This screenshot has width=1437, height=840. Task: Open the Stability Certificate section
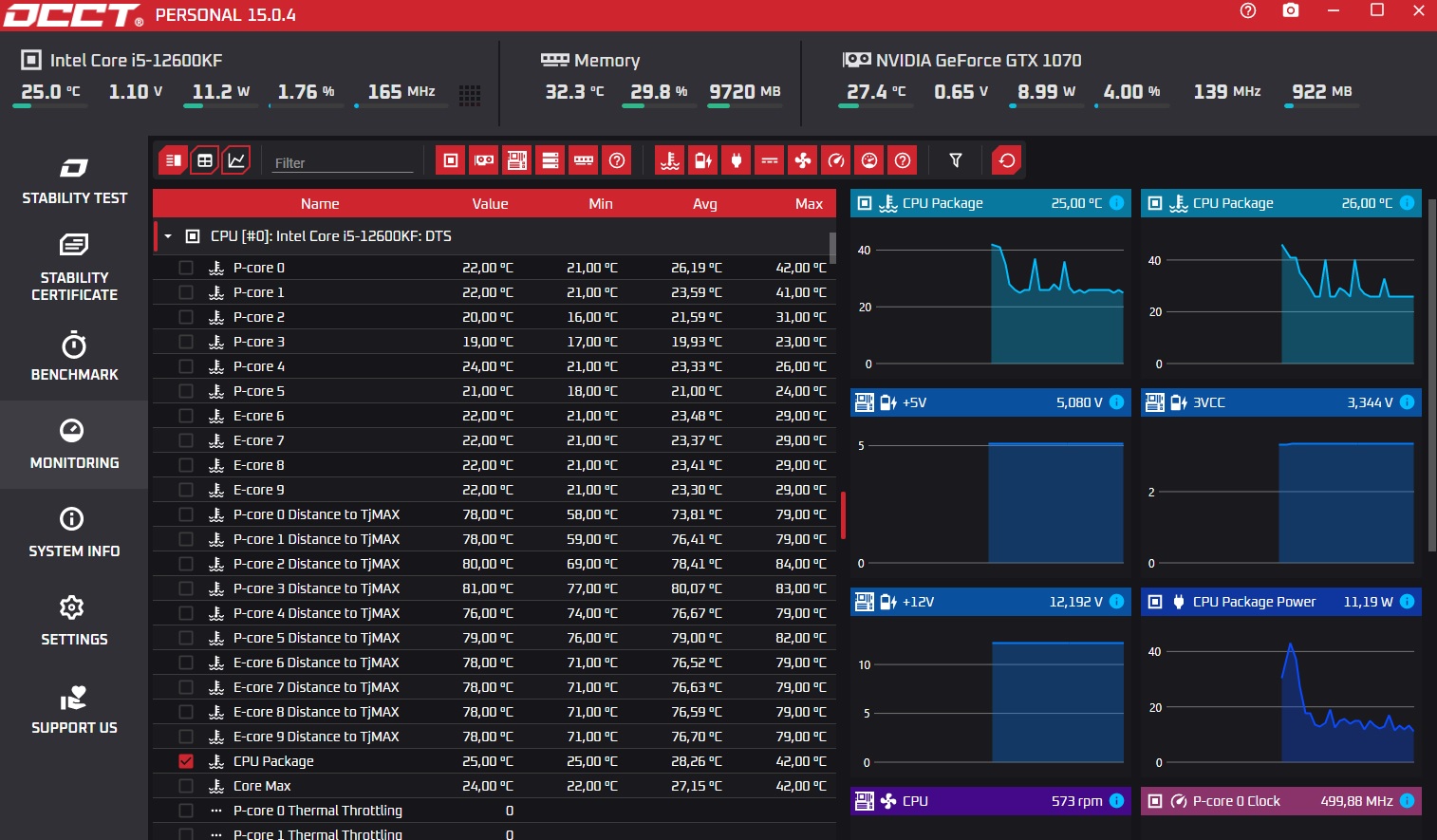74,268
